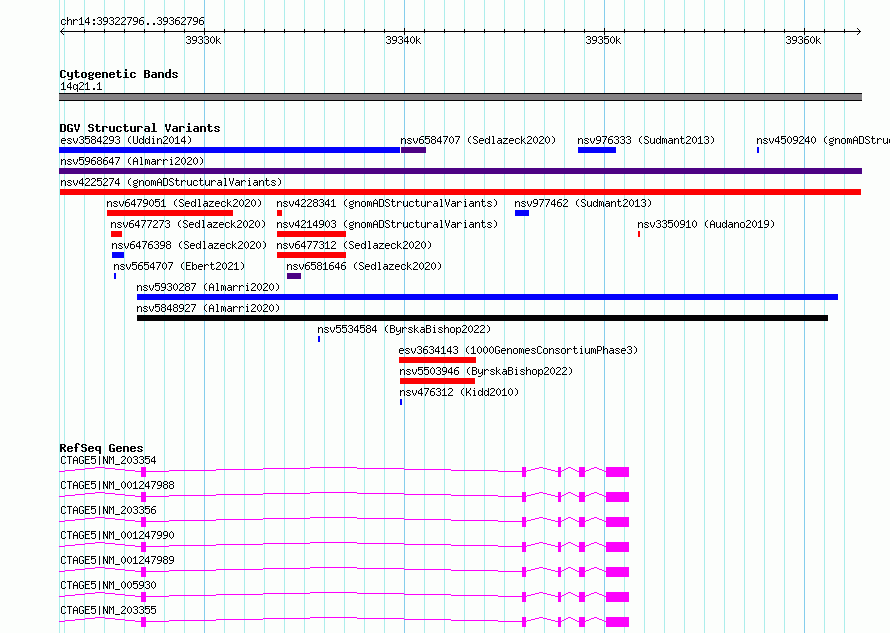Open nsv6477312 (Sedlazeck2020) label
Screen dimensions: 890x633
tap(354, 245)
